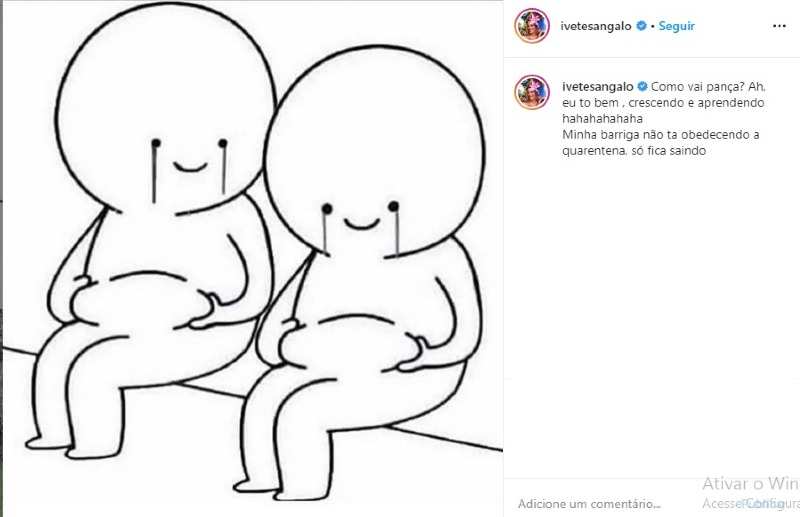
Task: Open ivetesangalo profile from header username
Action: (x=596, y=26)
